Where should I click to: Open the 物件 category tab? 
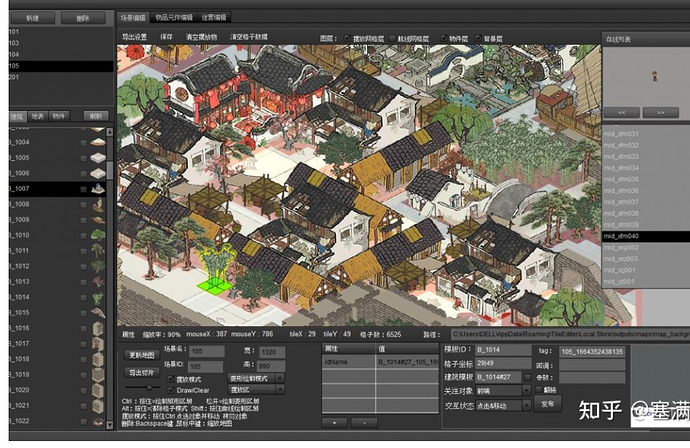(x=59, y=116)
